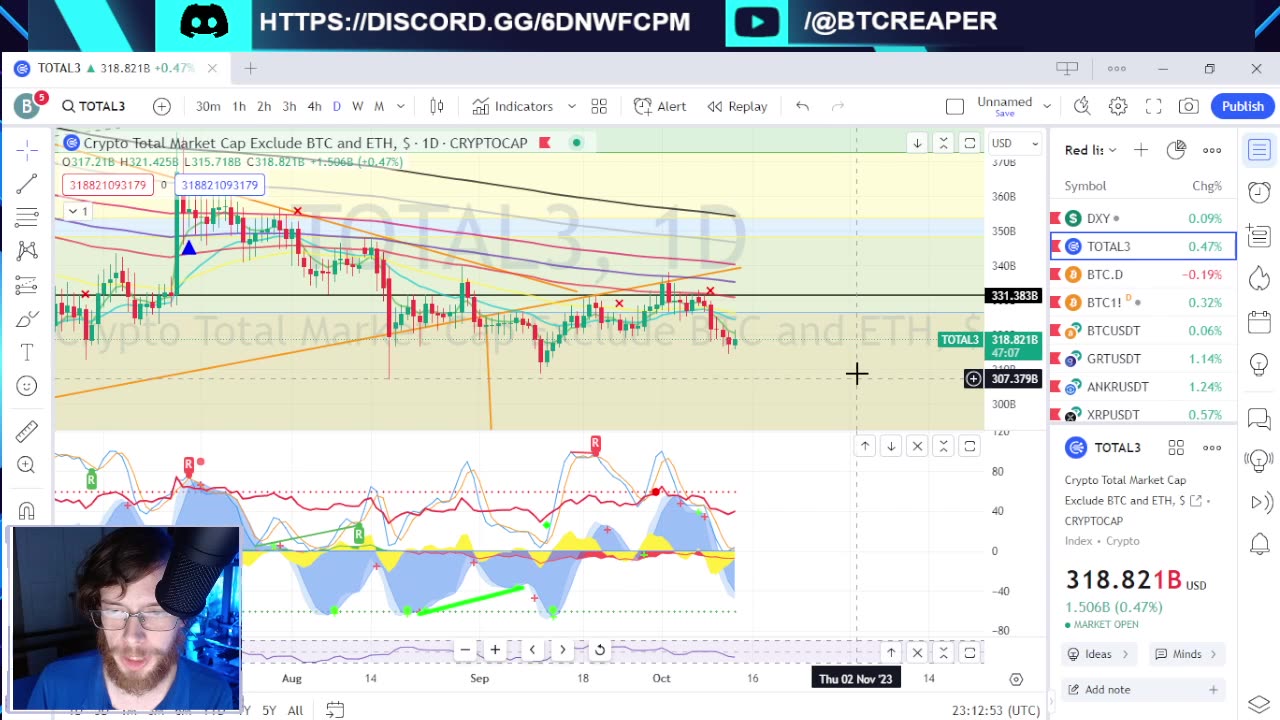Viewport: 1280px width, 720px height.
Task: Add a compare symbol with plus icon
Action: click(x=161, y=106)
